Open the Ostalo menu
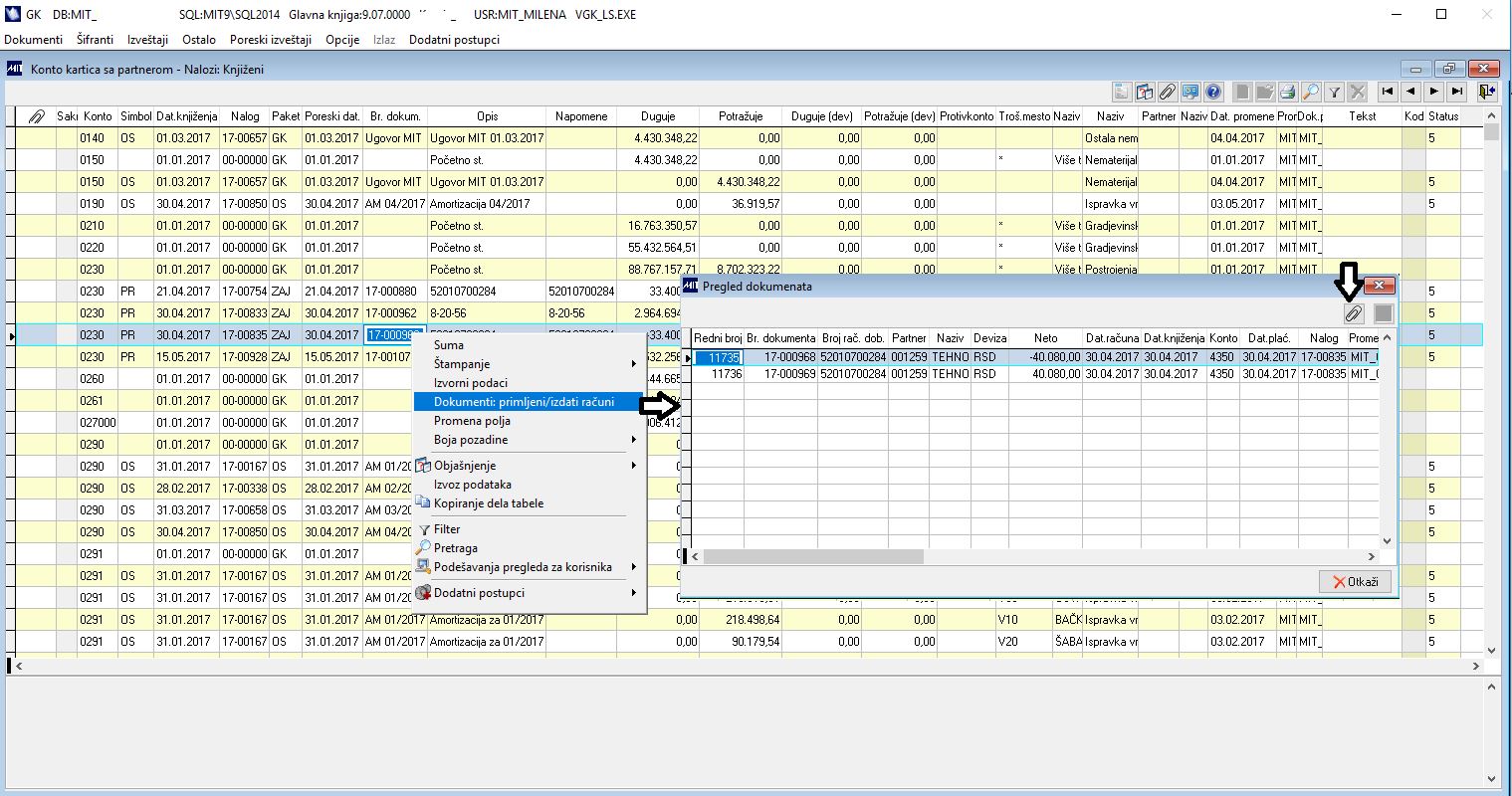 [x=199, y=40]
